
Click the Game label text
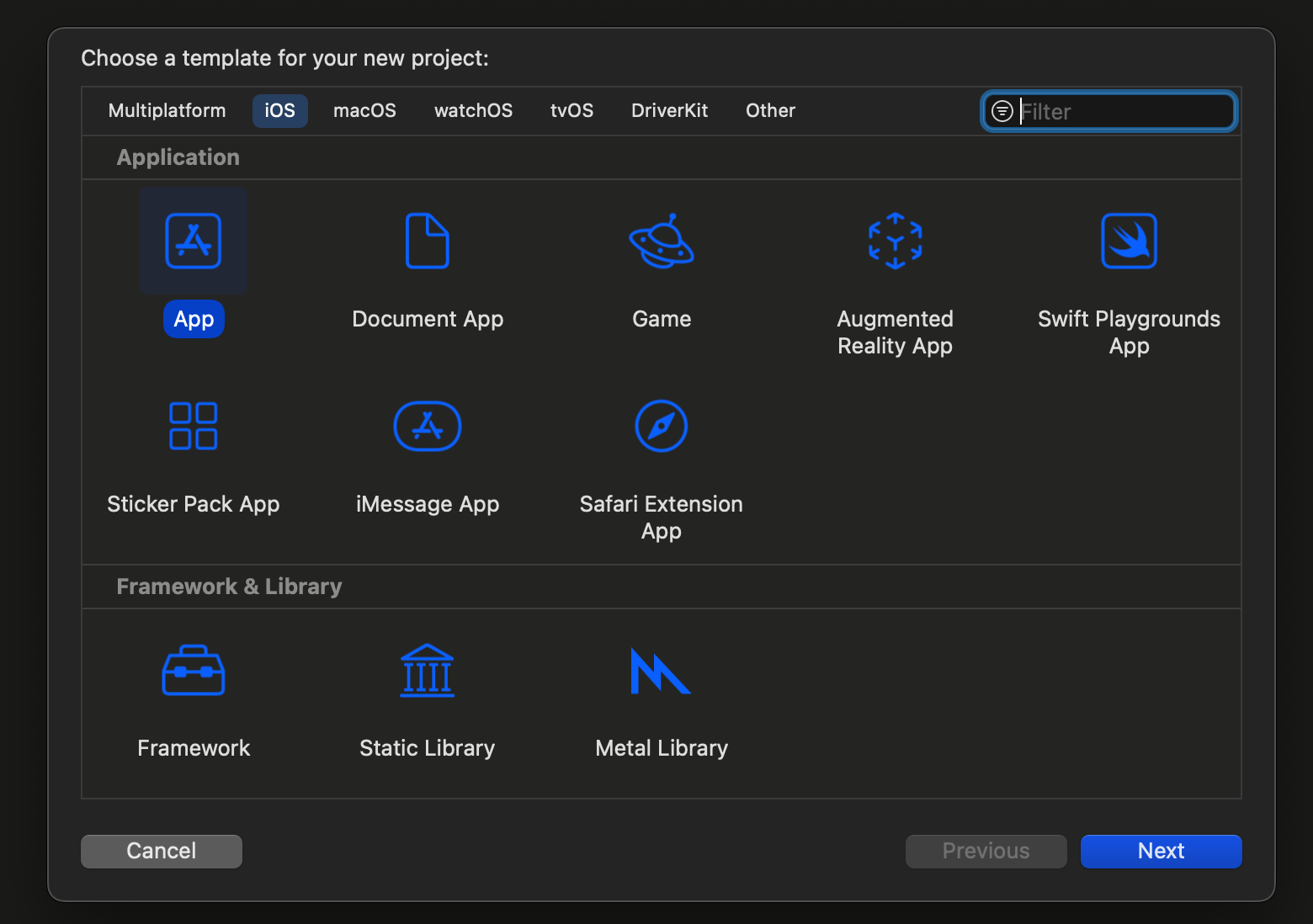pyautogui.click(x=662, y=319)
